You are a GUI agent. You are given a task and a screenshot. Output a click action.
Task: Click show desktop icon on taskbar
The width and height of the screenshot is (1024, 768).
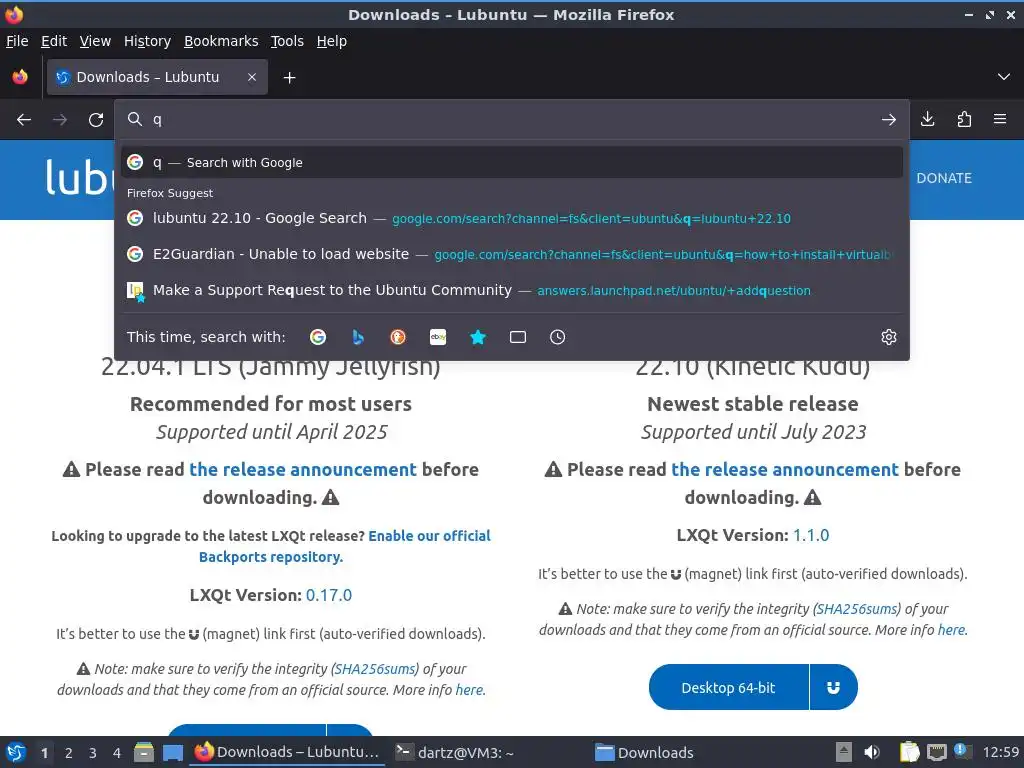coord(173,752)
